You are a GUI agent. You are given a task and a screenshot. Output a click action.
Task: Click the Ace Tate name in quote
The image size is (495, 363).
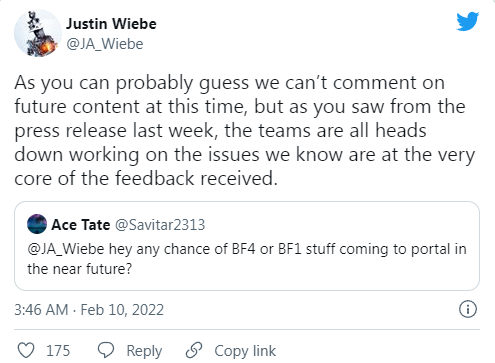81,225
